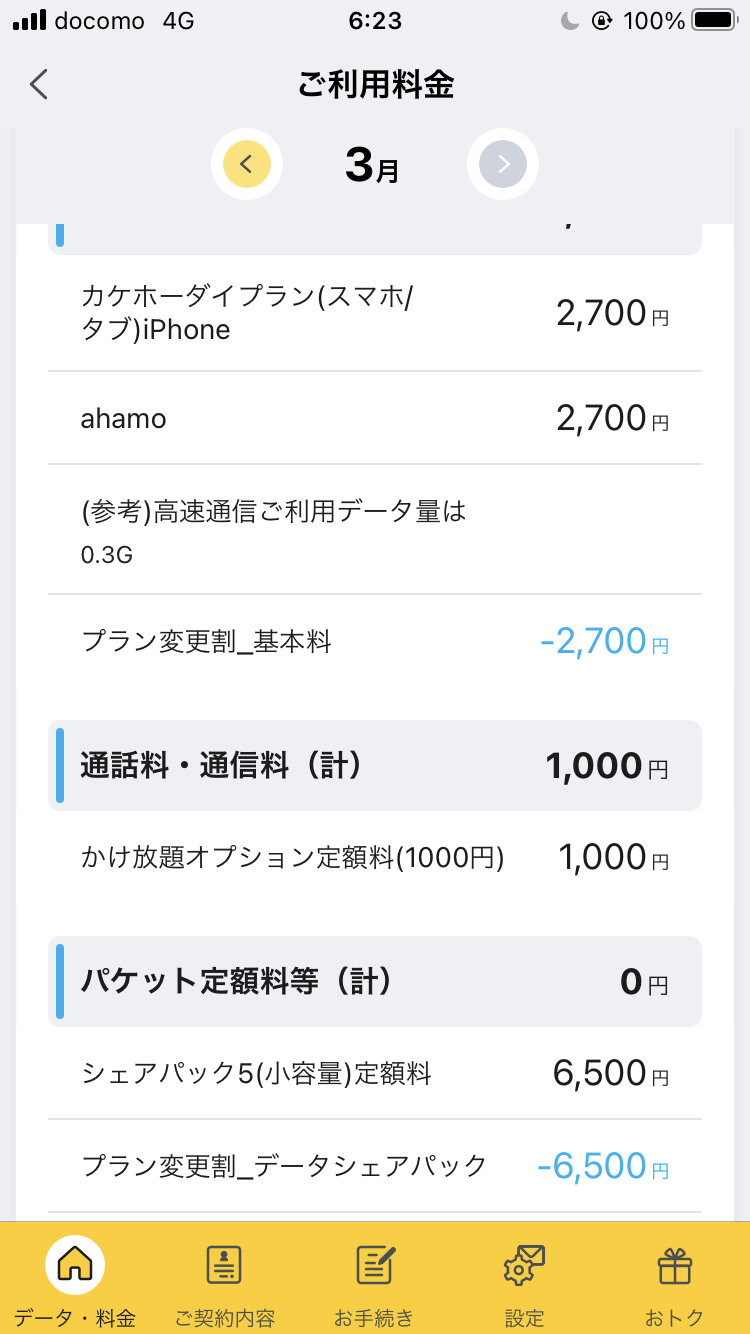Tap the battery icon in status bar
Image resolution: width=750 pixels, height=1334 pixels.
(x=715, y=21)
